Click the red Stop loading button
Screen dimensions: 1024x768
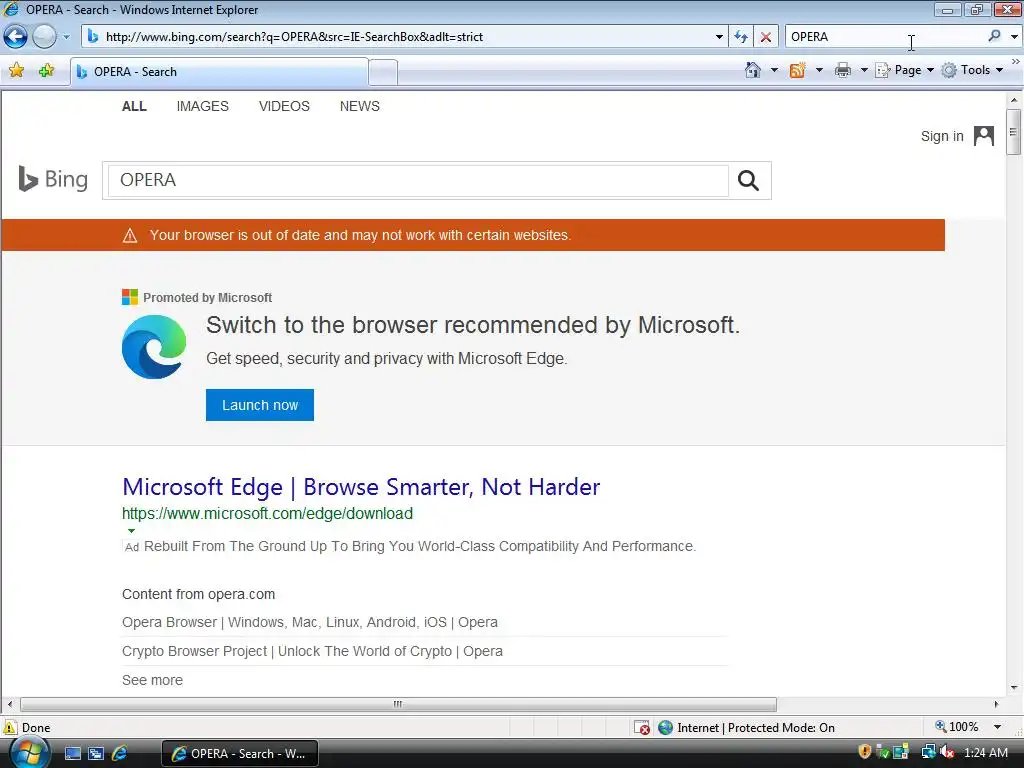765,37
